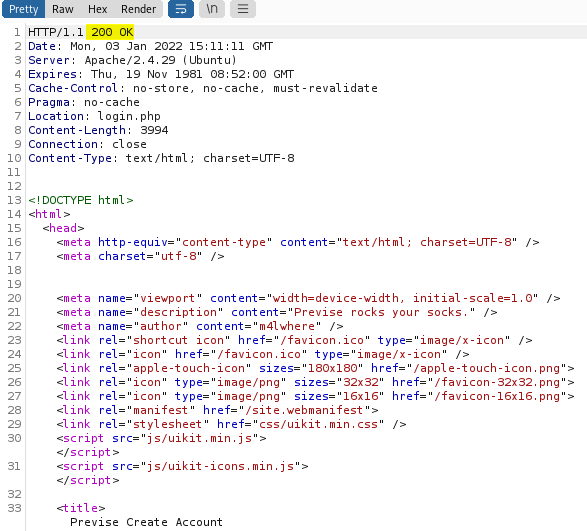Viewport: 587px width, 531px height.
Task: Click line number 33 in the gutter
Action: [x=14, y=509]
